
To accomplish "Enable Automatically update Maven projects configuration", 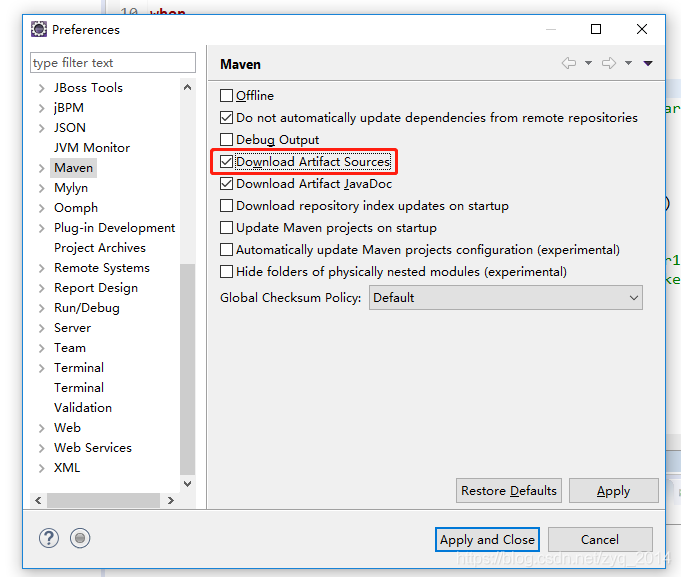I will pyautogui.click(x=226, y=250).
